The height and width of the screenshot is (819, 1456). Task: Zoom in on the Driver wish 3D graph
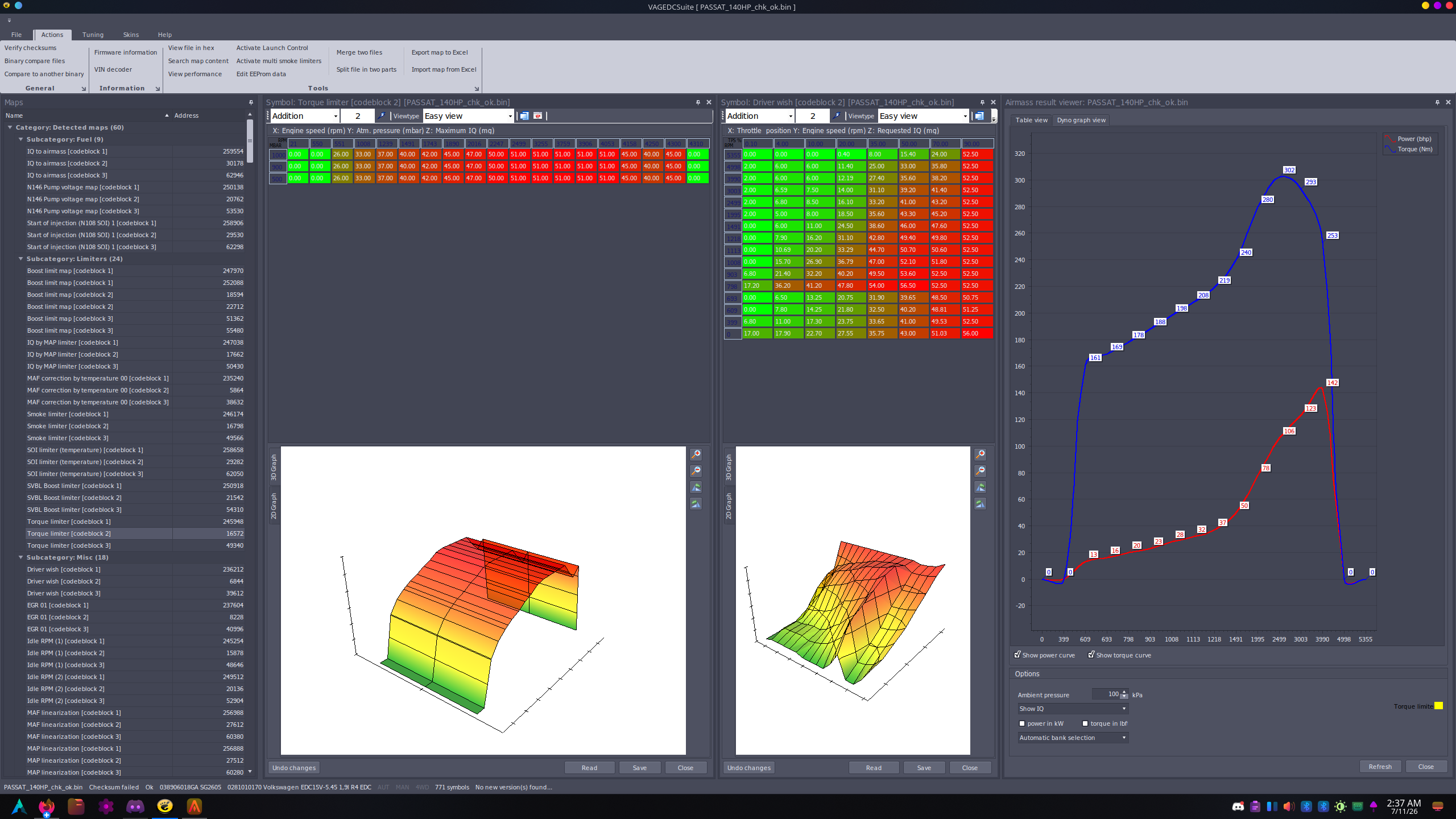click(x=980, y=454)
